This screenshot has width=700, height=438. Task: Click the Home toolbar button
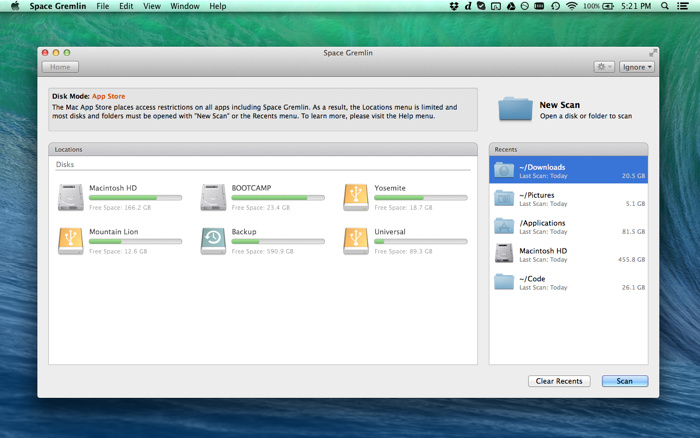60,67
